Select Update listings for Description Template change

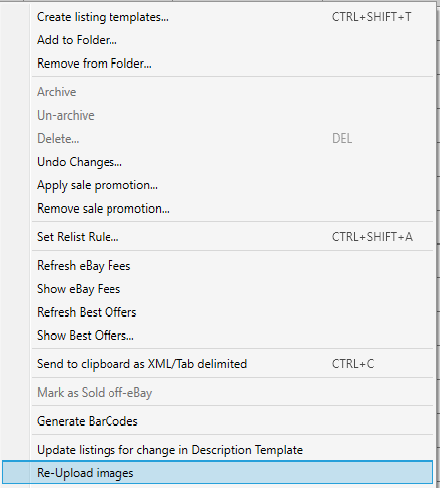(x=217, y=450)
